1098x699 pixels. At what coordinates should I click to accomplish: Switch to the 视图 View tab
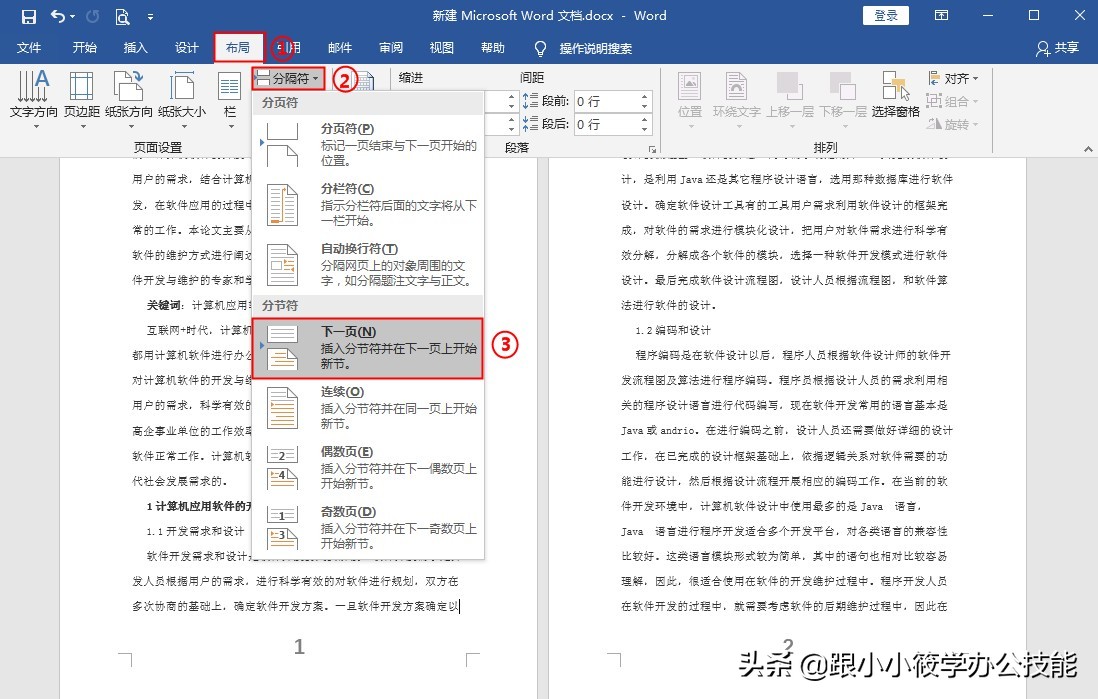(441, 47)
